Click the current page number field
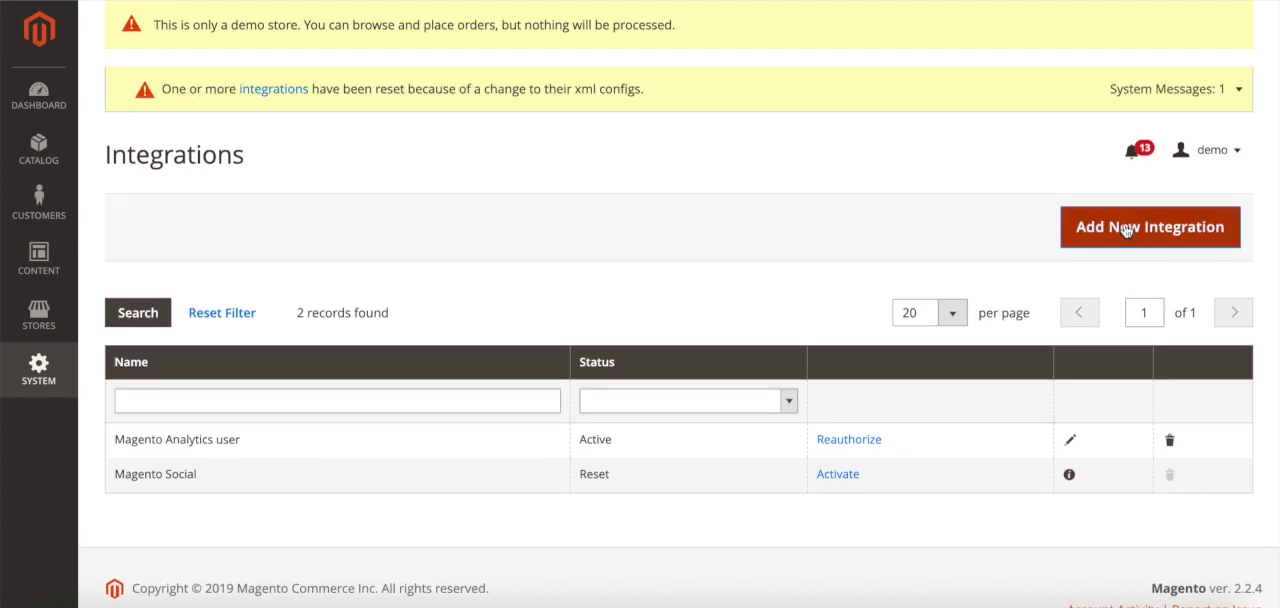The width and height of the screenshot is (1280, 608). [1144, 313]
